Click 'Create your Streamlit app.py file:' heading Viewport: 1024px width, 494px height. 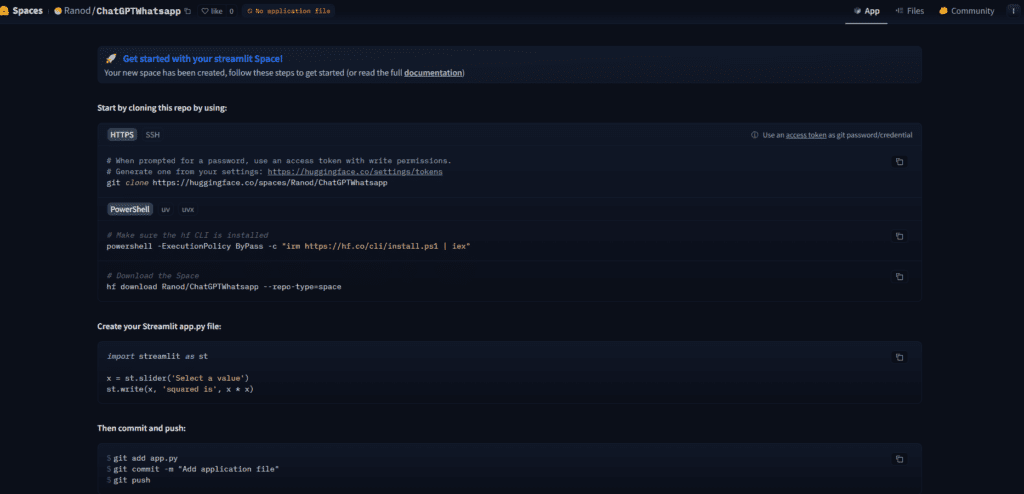click(x=159, y=325)
